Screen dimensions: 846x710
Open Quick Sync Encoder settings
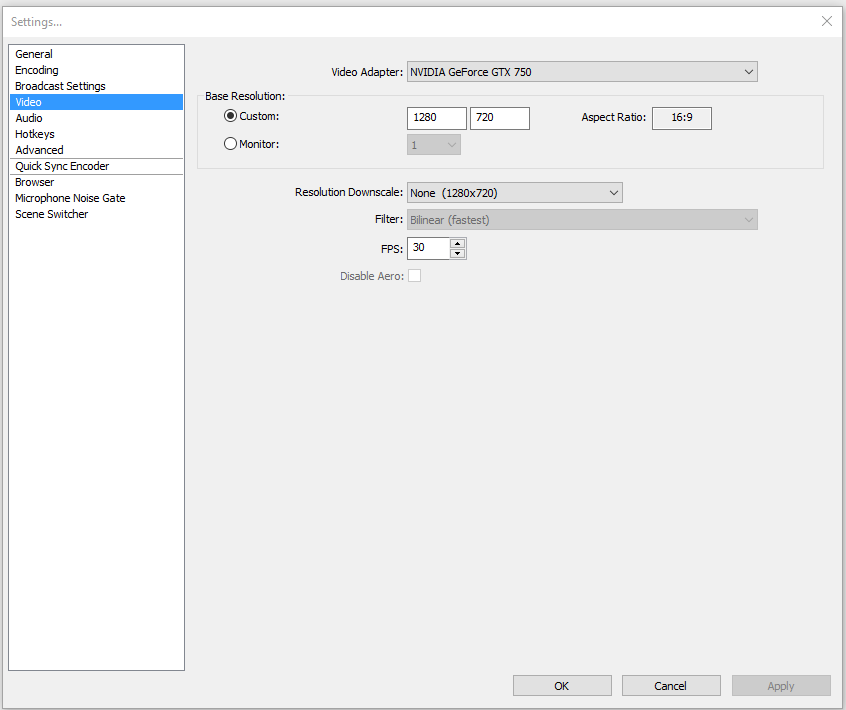tap(96, 166)
